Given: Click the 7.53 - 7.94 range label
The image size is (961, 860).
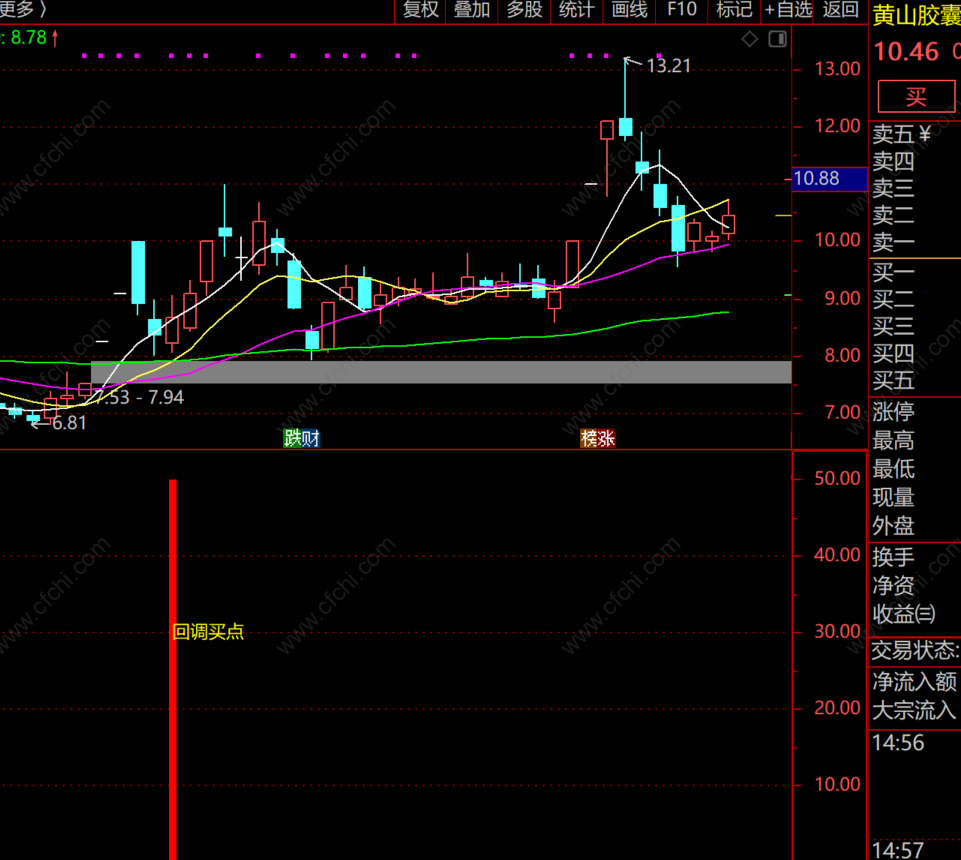Looking at the screenshot, I should click(x=140, y=398).
